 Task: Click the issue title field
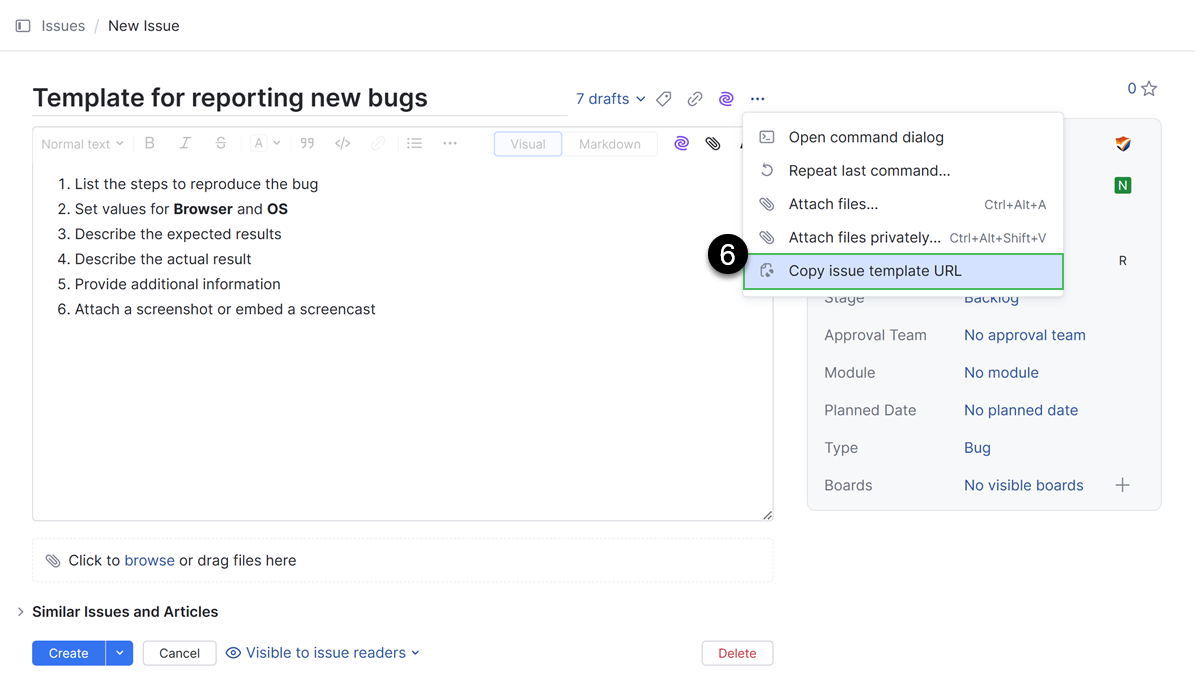(x=299, y=98)
